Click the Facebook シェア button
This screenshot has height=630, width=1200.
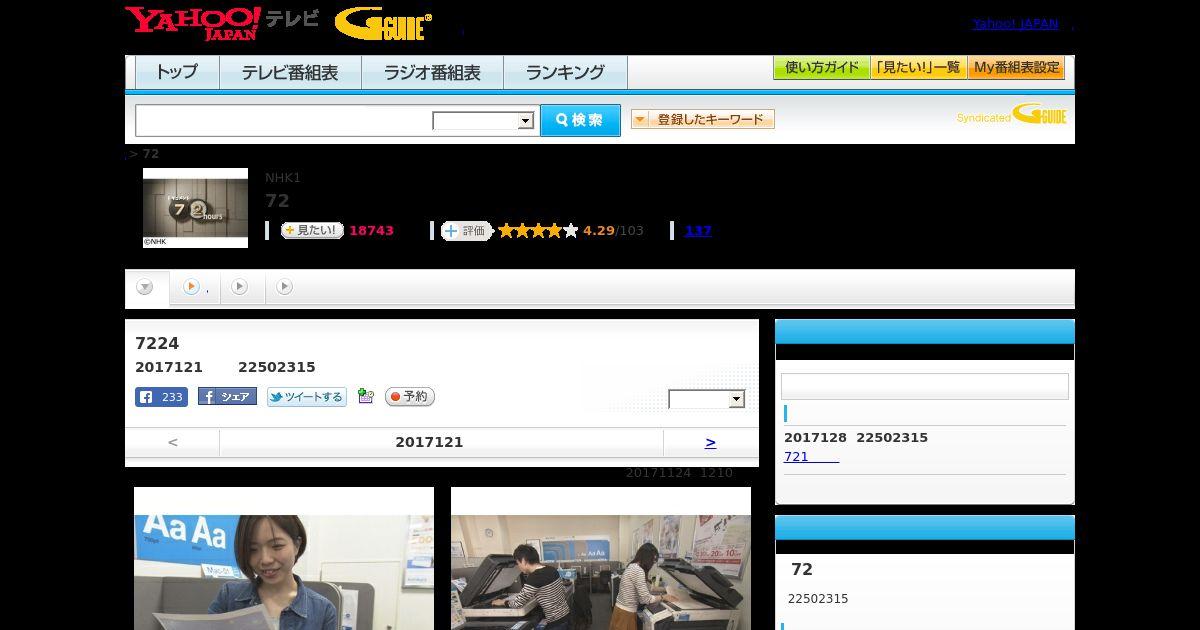pos(227,397)
